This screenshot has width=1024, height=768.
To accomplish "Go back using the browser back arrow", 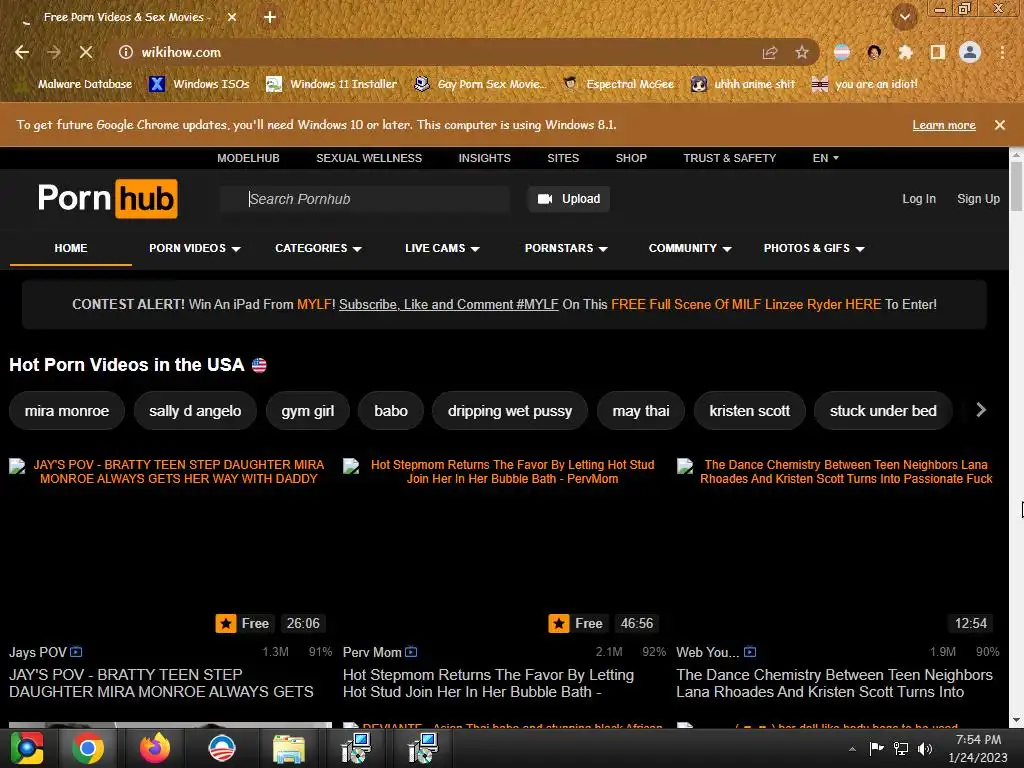I will pos(22,52).
